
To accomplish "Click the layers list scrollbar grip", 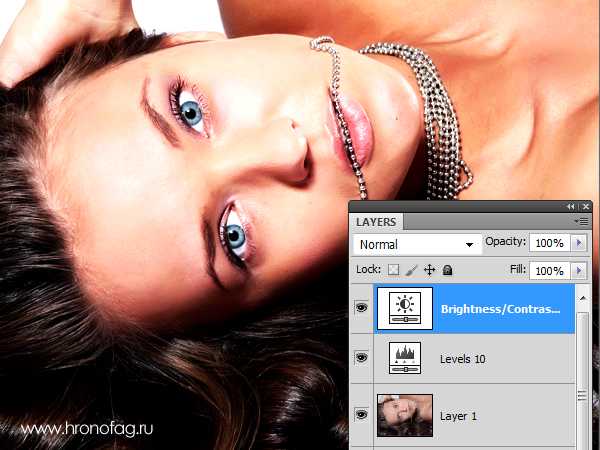I will click(582, 396).
